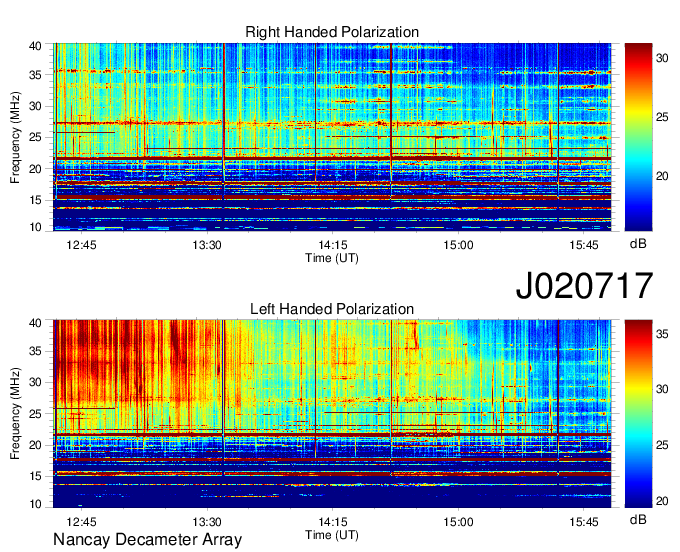680x552 pixels.
Task: Click the 10 MHz tick of Right Handed plot
Action: 36,227
